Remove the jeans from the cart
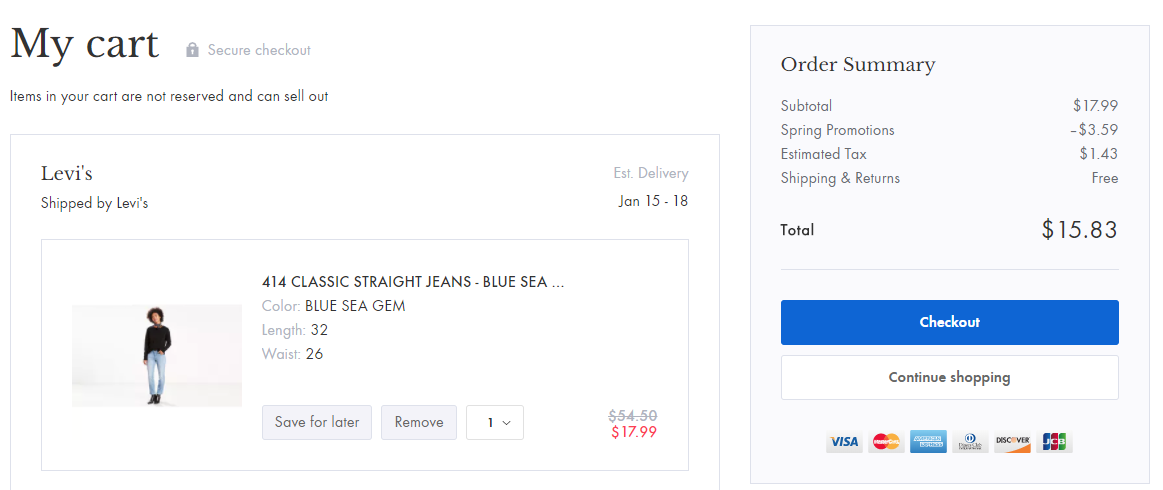 pos(419,423)
